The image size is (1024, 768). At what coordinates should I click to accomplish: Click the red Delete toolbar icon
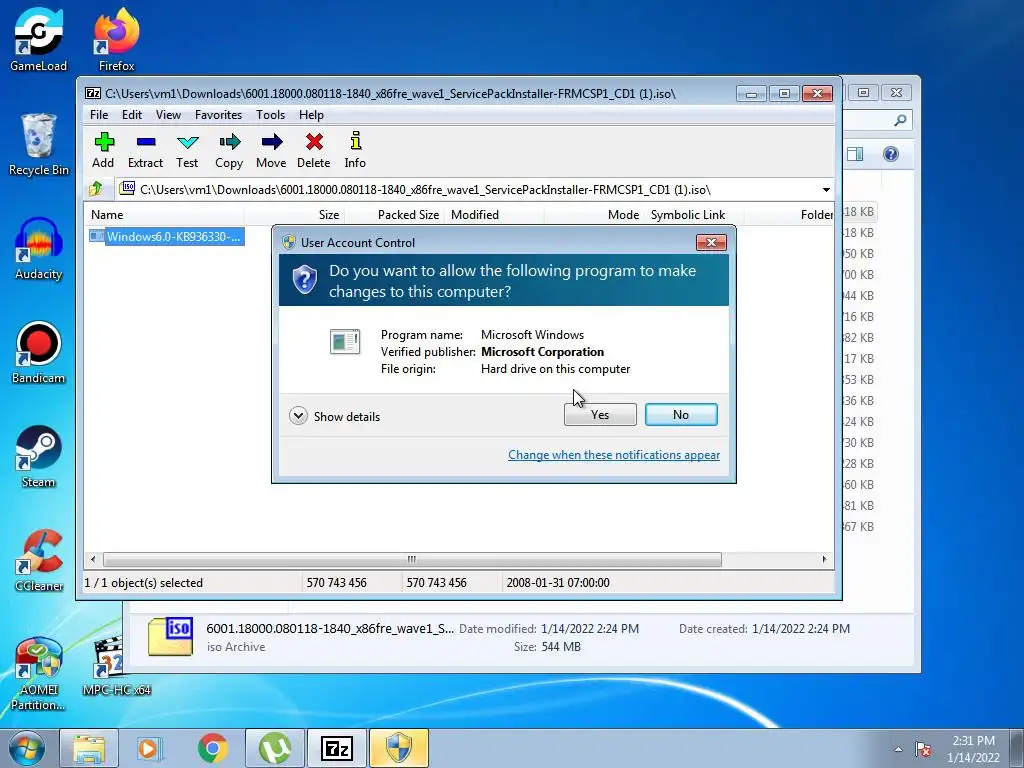[313, 150]
